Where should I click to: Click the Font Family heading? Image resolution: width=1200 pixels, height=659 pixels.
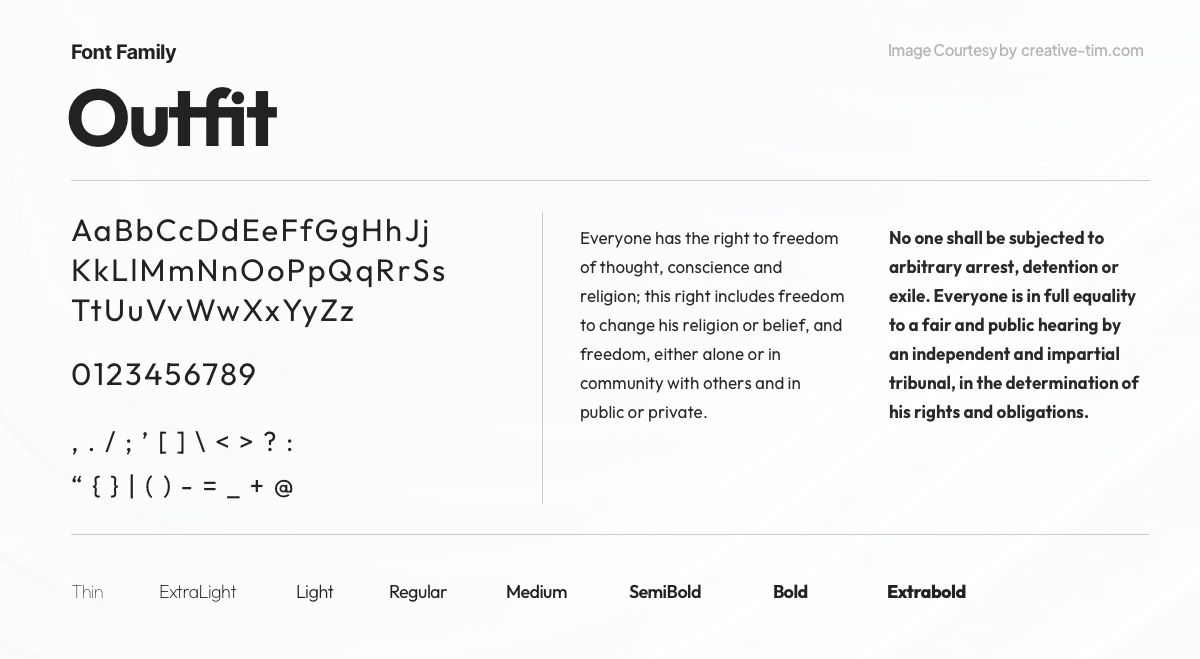pos(123,52)
